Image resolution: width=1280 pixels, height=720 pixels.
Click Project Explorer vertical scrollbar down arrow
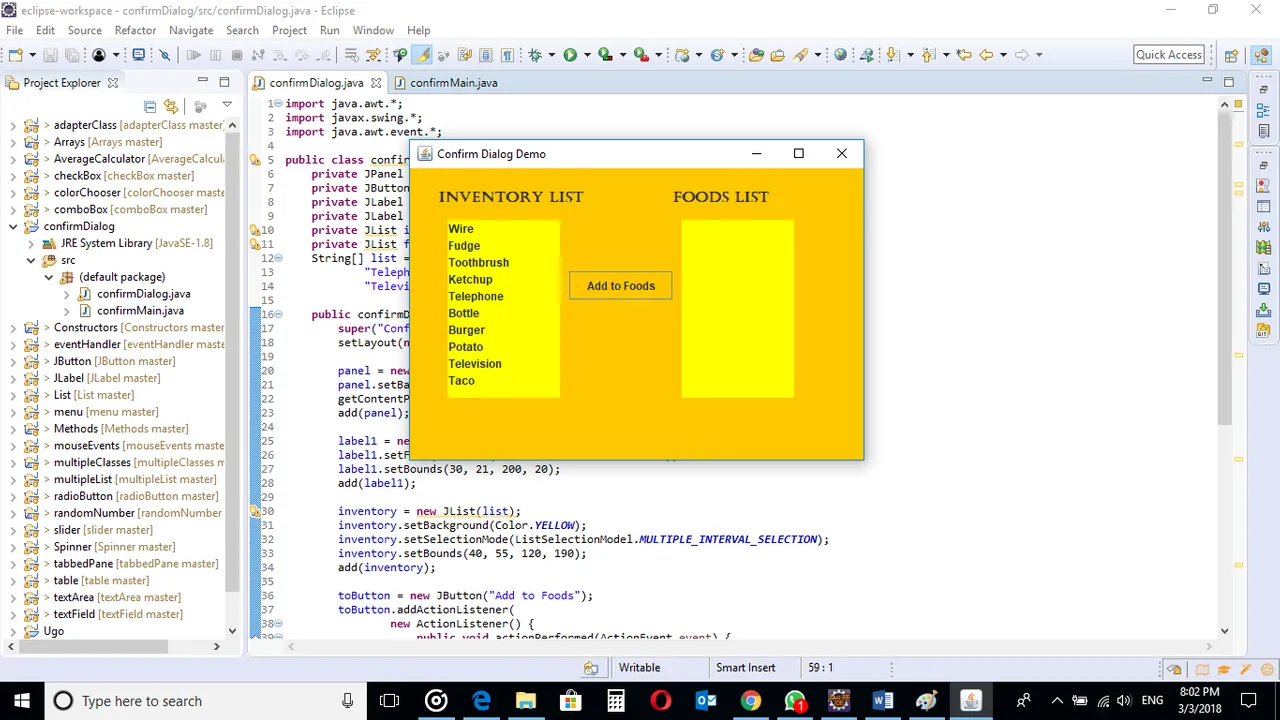point(232,631)
